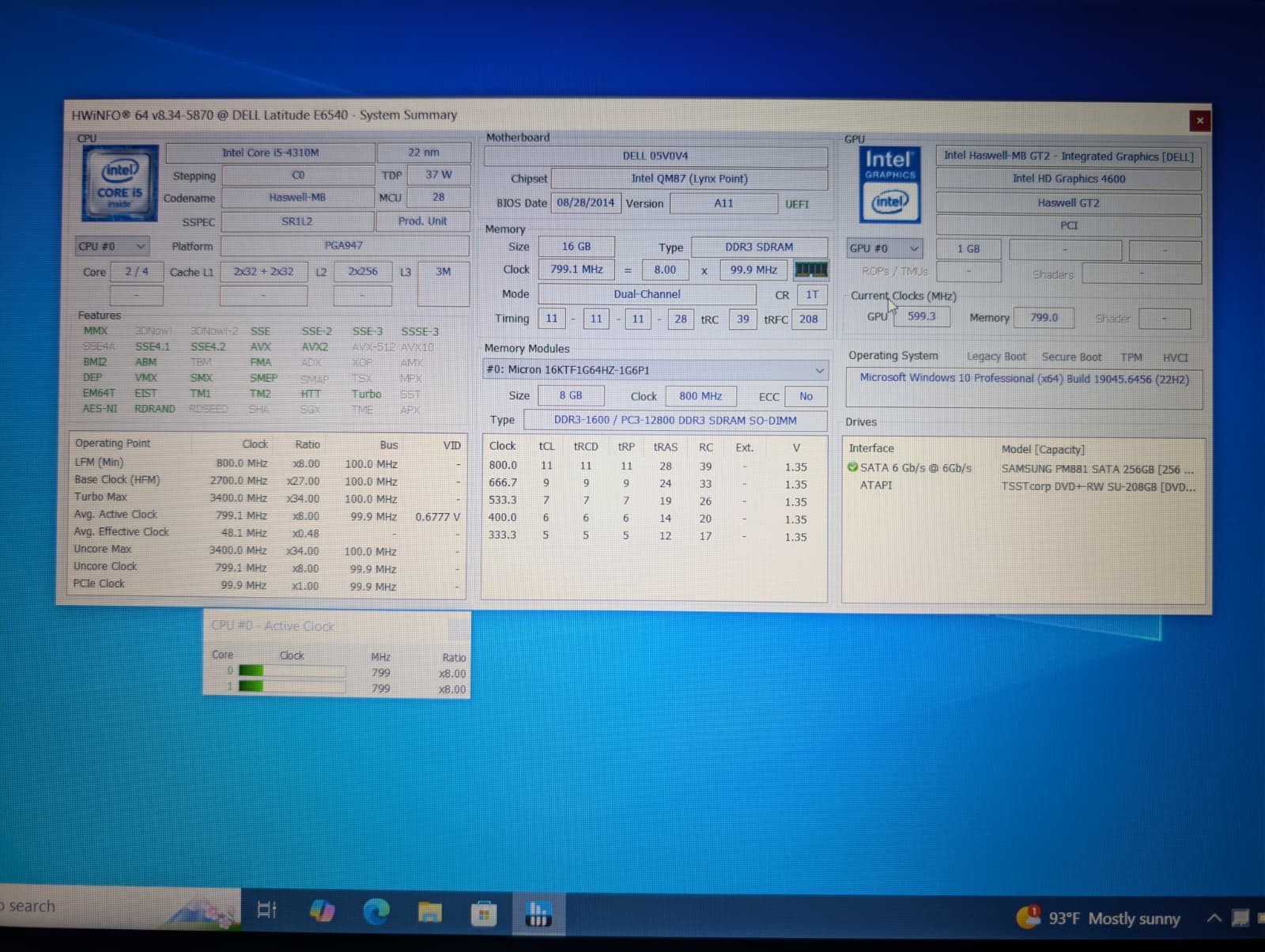
Task: Click the network icon in system tray
Action: [x=1241, y=918]
